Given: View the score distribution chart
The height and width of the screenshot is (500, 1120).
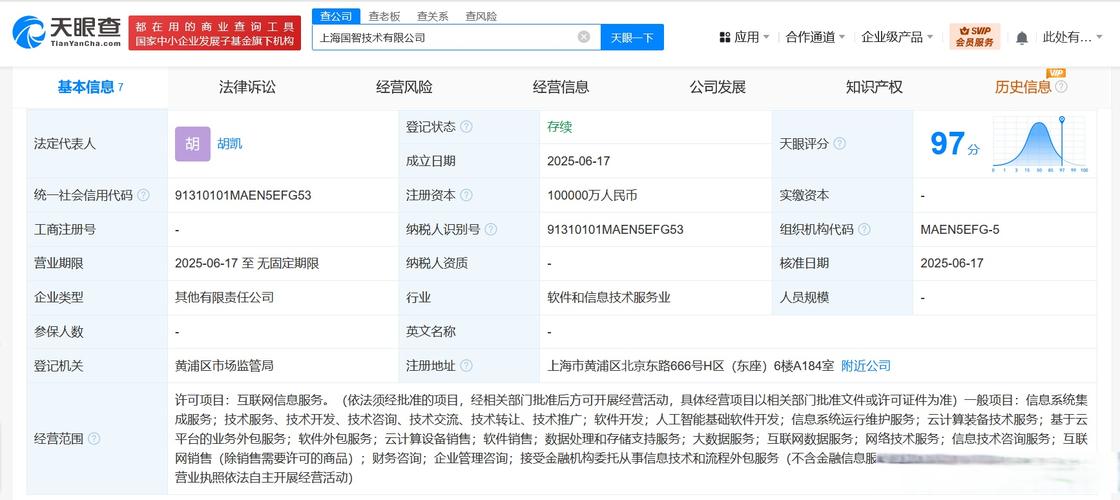Looking at the screenshot, I should coord(1040,144).
